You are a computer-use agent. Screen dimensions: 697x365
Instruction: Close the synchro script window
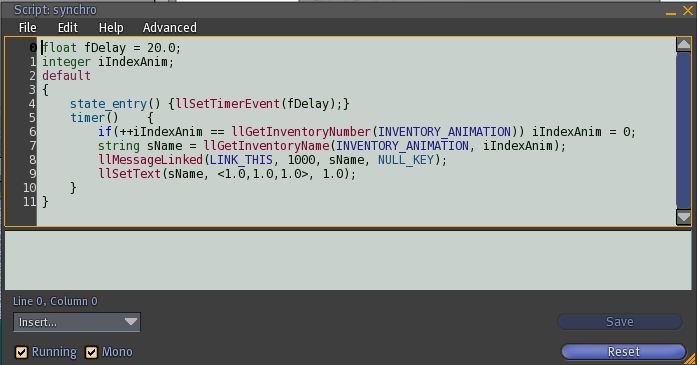[688, 10]
